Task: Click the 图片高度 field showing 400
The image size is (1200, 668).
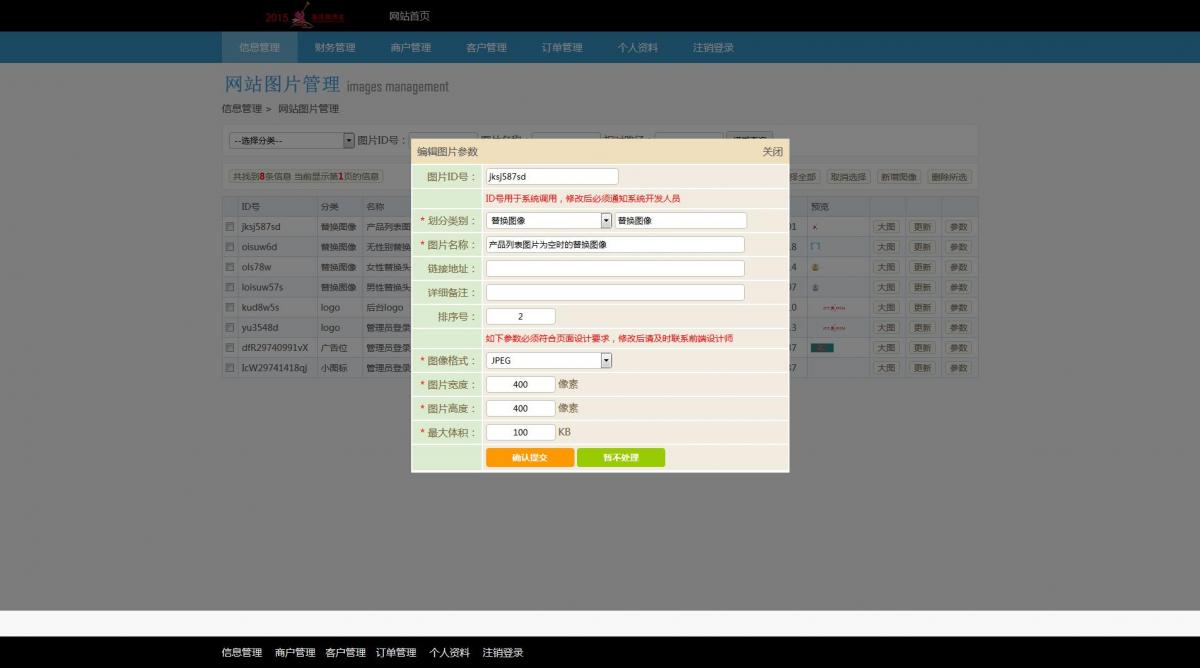Action: coord(520,408)
